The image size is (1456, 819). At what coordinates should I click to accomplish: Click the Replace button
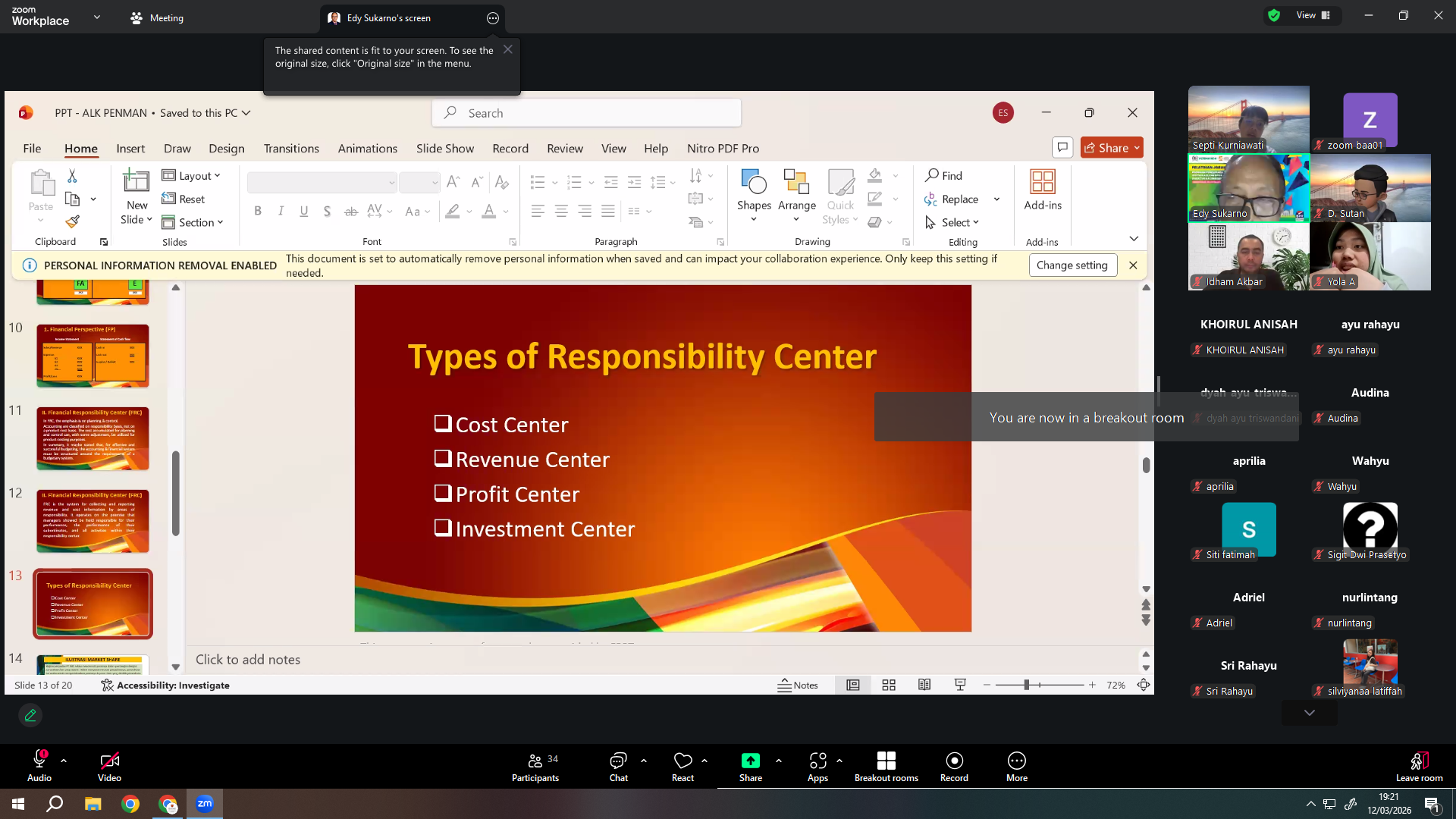tap(952, 199)
